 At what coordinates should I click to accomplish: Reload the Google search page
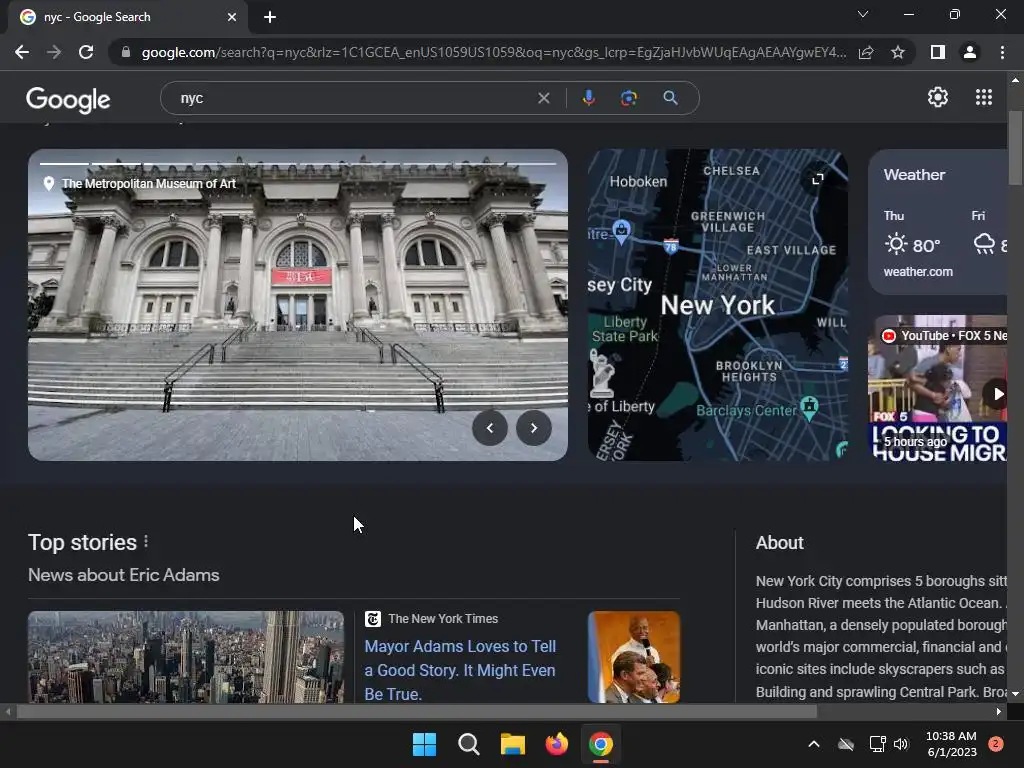point(86,52)
